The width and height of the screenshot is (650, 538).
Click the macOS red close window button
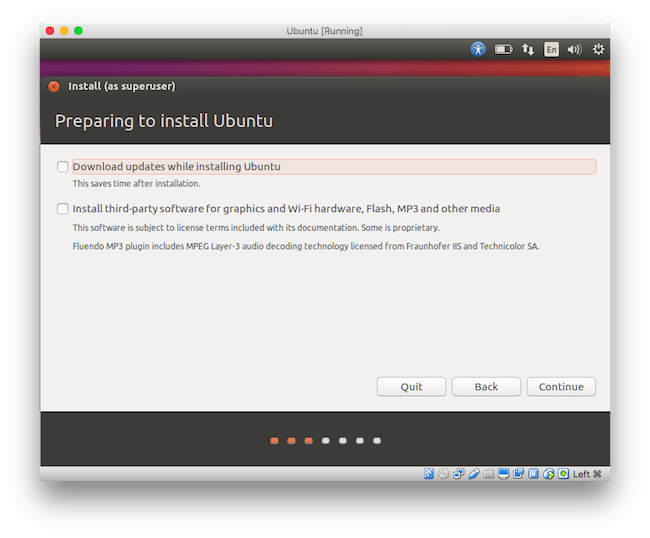pos(50,31)
